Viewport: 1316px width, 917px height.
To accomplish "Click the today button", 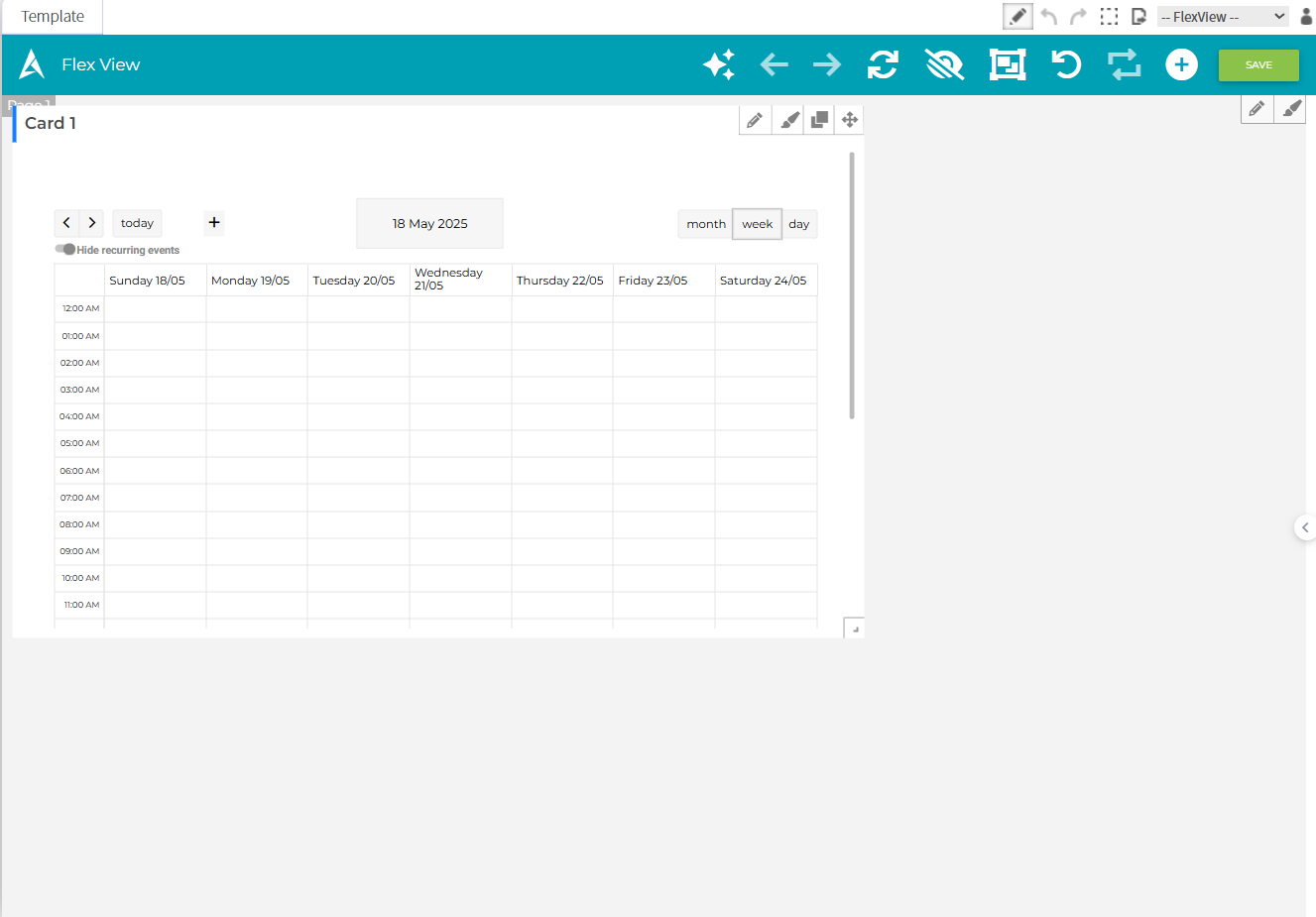I will (137, 223).
